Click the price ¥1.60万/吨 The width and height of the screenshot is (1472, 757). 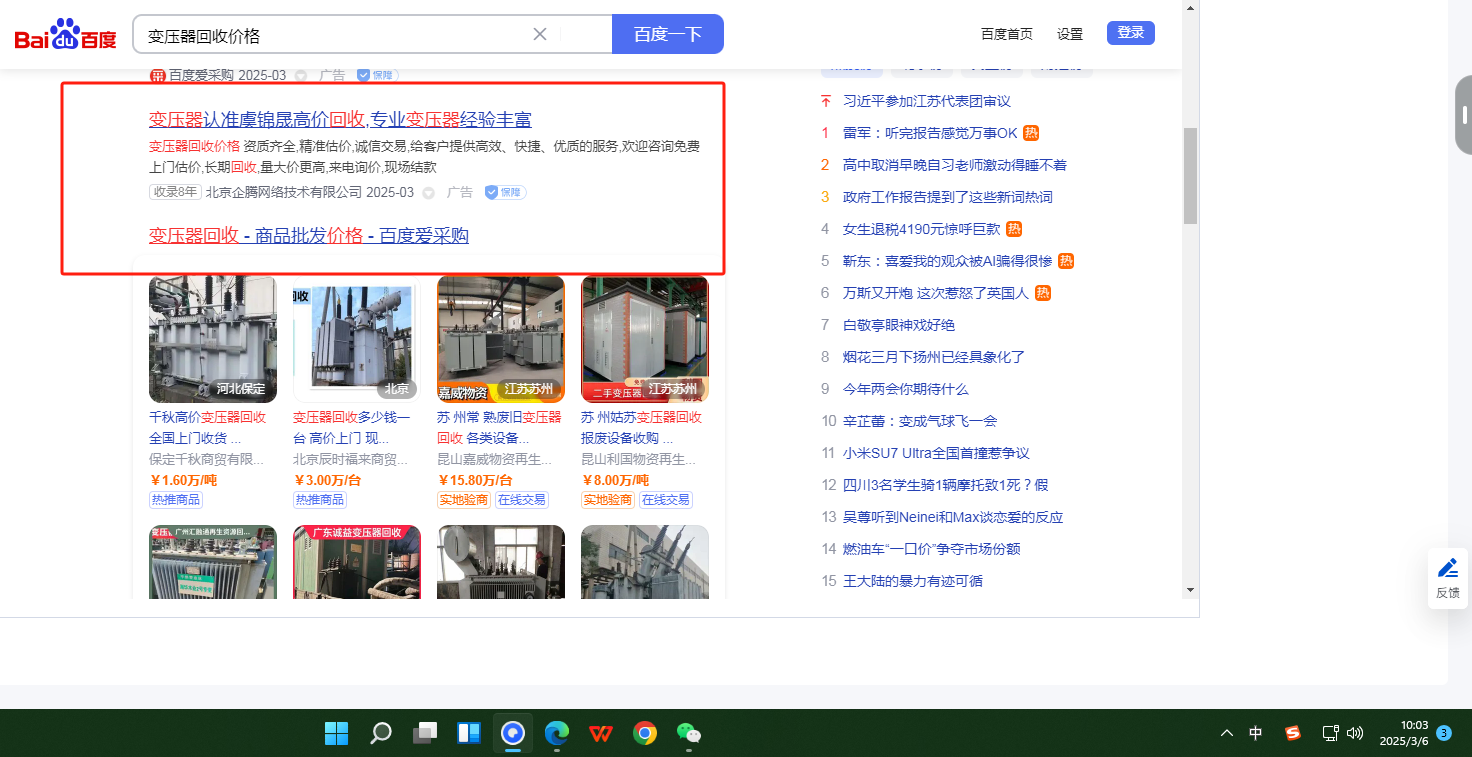point(183,480)
